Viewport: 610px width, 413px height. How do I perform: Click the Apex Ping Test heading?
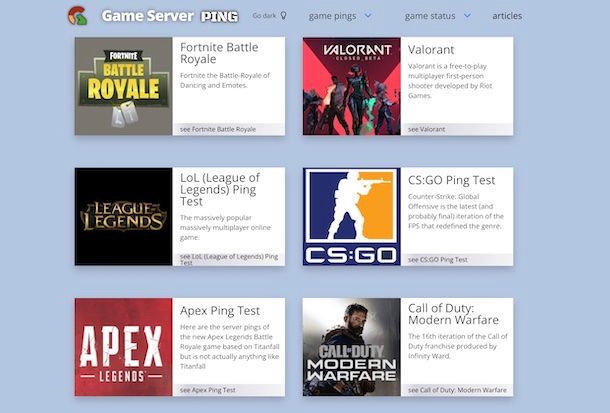(220, 311)
